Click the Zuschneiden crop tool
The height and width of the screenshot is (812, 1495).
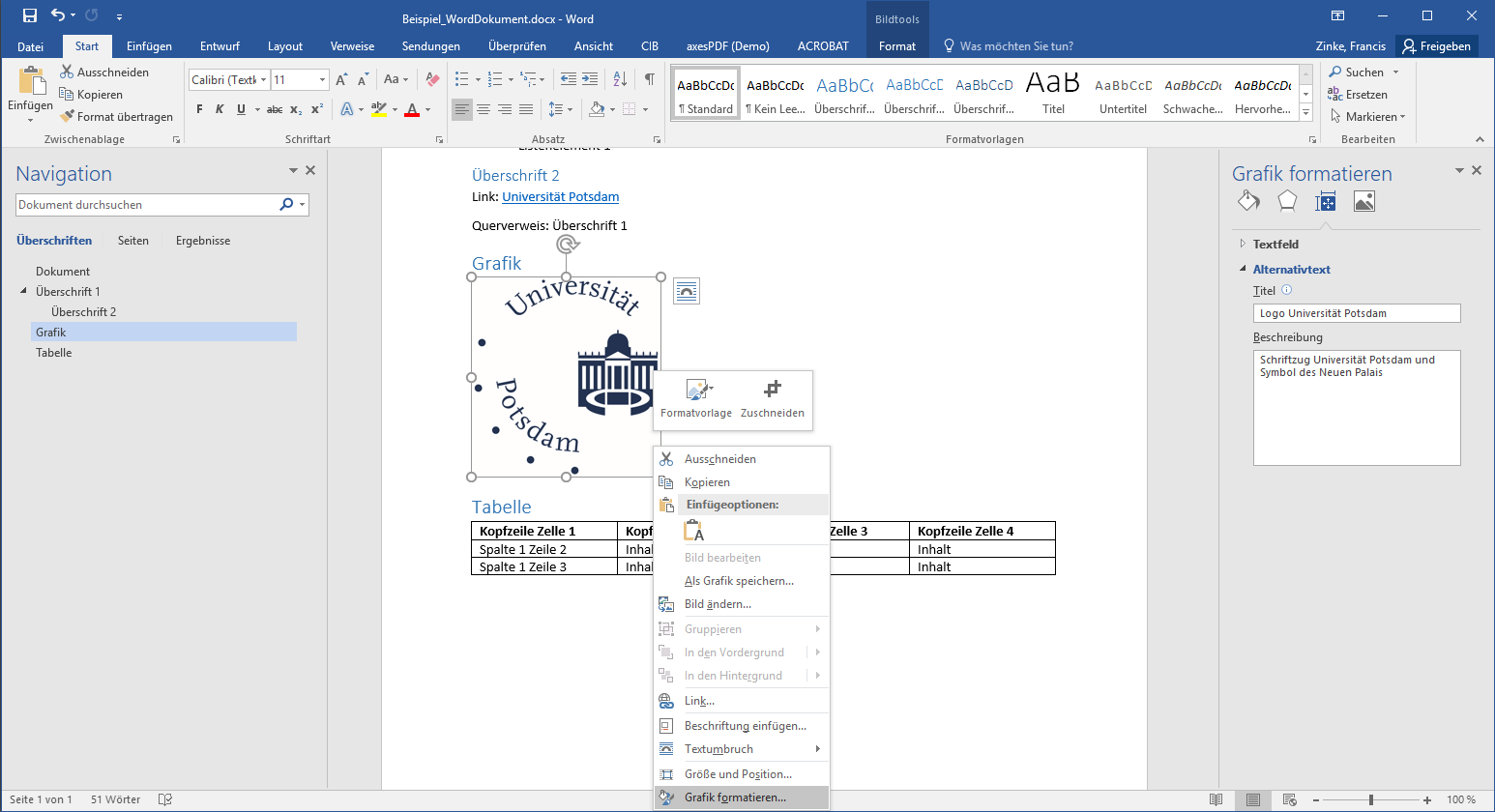pos(772,398)
